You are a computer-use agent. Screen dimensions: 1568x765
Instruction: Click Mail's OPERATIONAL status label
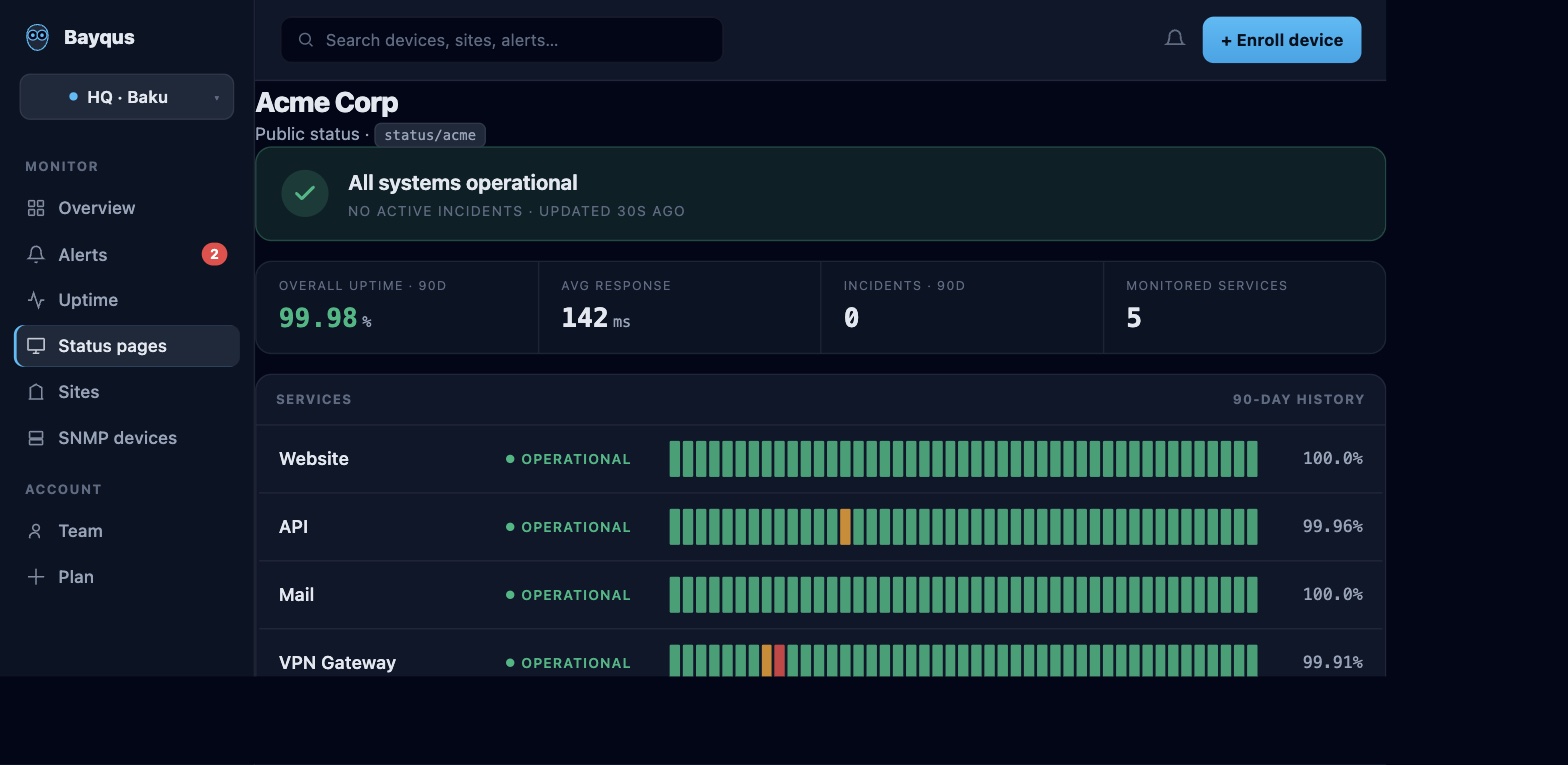568,595
